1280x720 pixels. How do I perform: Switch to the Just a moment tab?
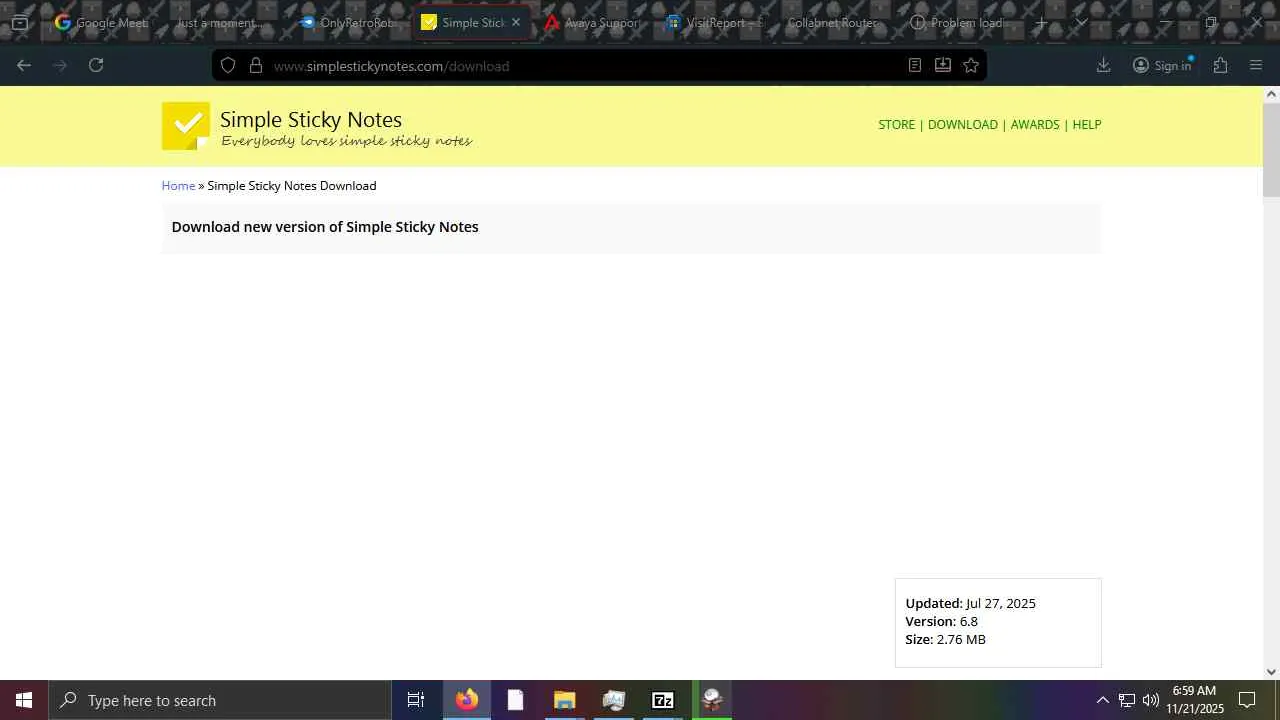click(221, 22)
